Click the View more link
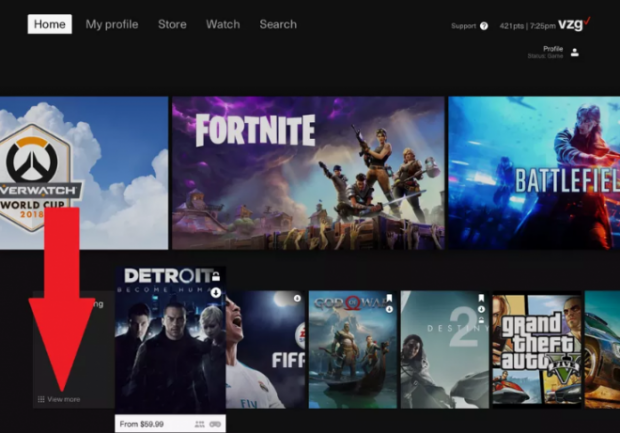 [64, 399]
